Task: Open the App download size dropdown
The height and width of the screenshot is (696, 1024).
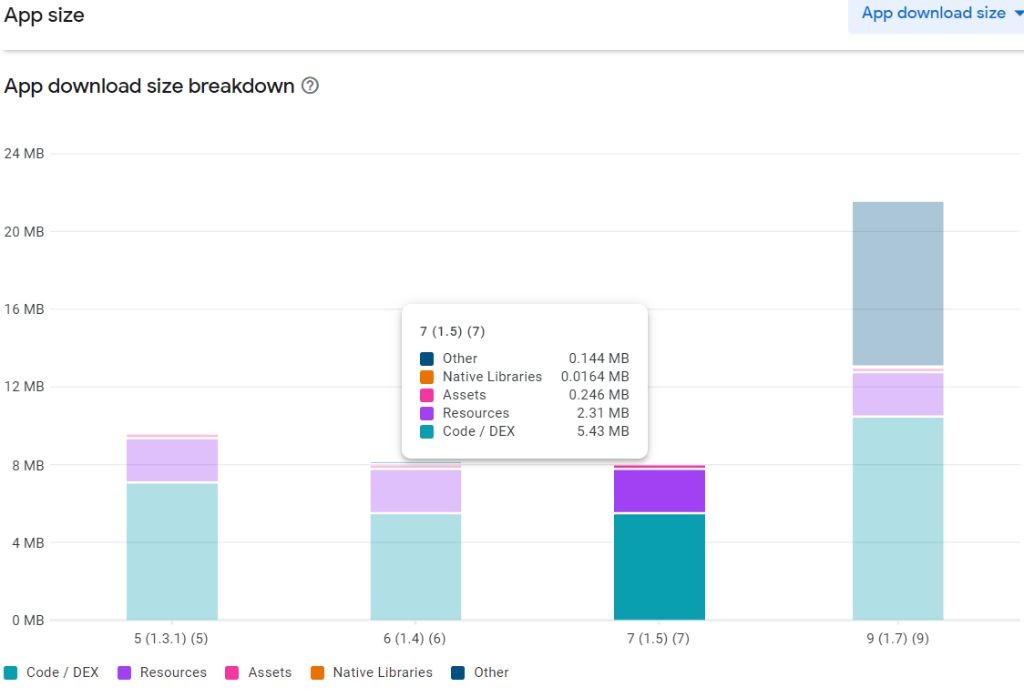Action: click(936, 14)
